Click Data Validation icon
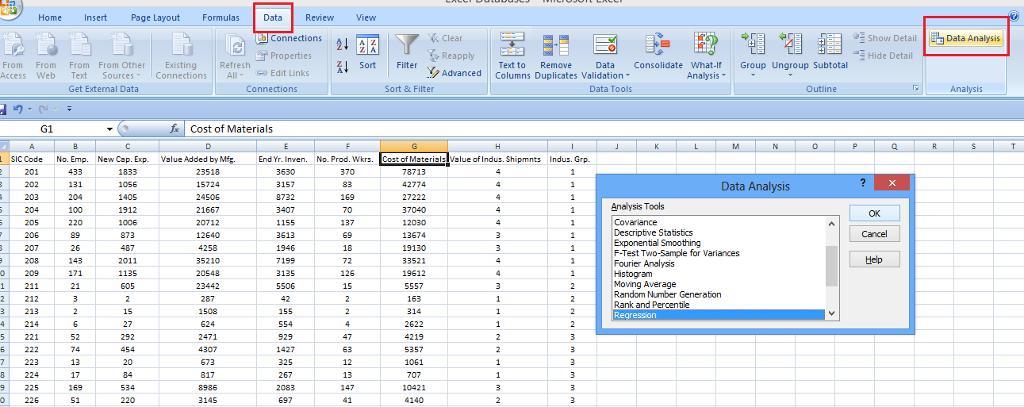Image resolution: width=1024 pixels, height=407 pixels. tap(605, 44)
